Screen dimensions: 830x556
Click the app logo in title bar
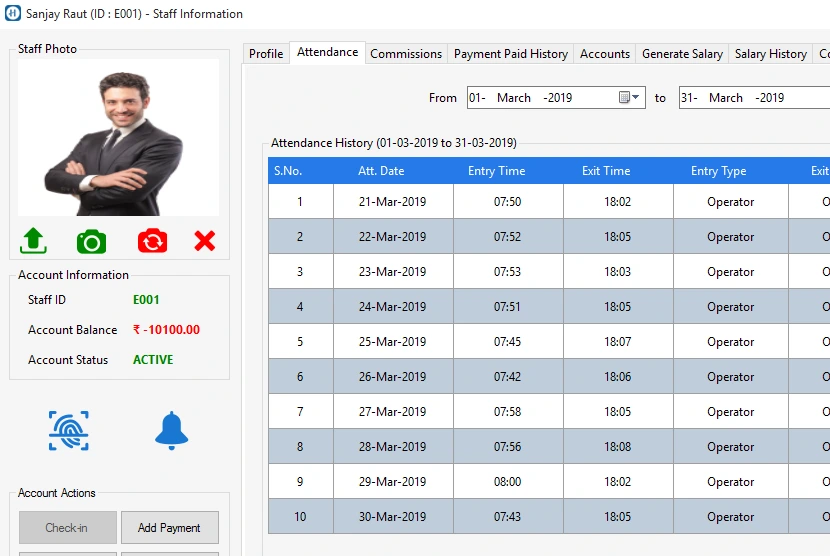pyautogui.click(x=13, y=14)
